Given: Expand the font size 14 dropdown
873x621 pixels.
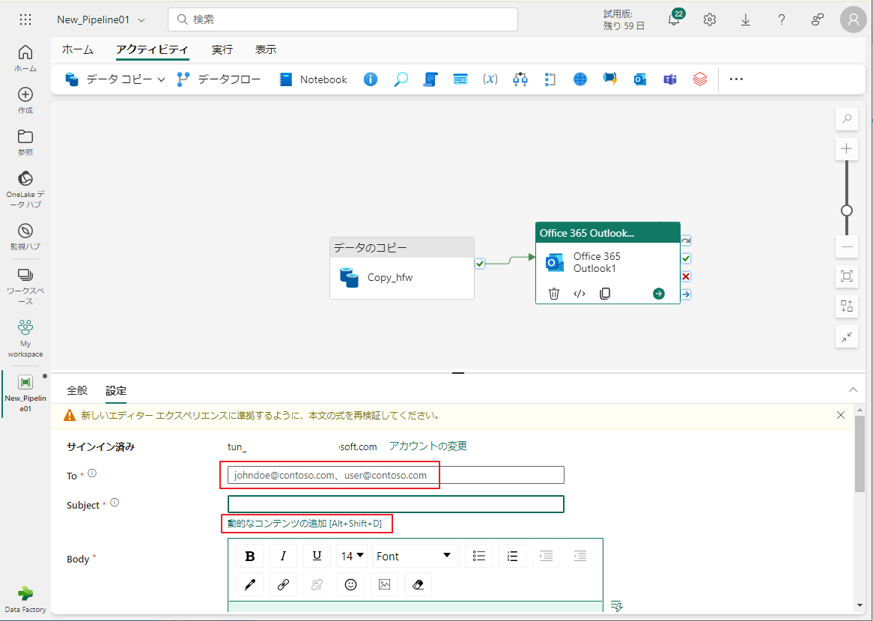Looking at the screenshot, I should 352,556.
